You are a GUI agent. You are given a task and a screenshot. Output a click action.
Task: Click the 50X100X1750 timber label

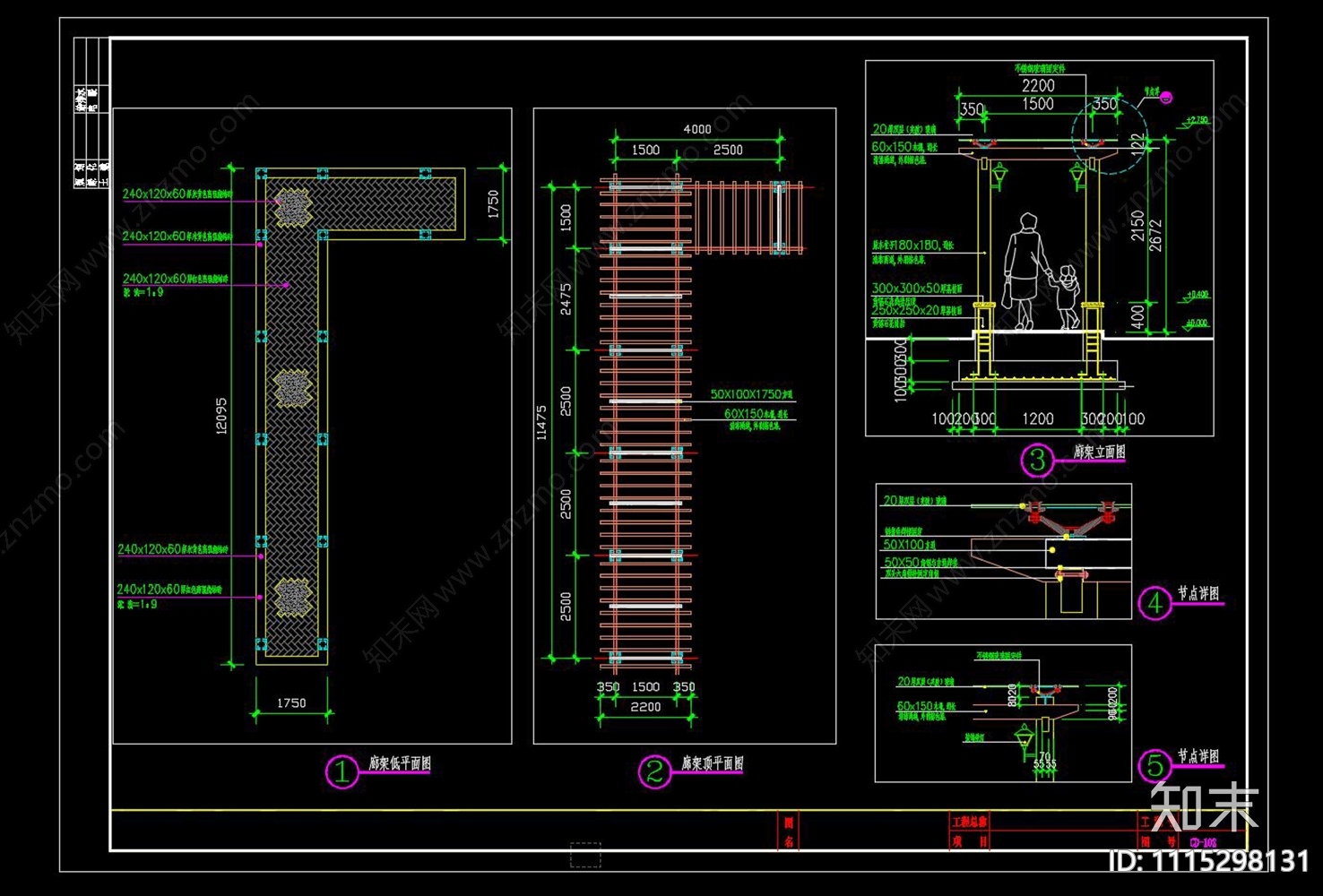click(751, 394)
